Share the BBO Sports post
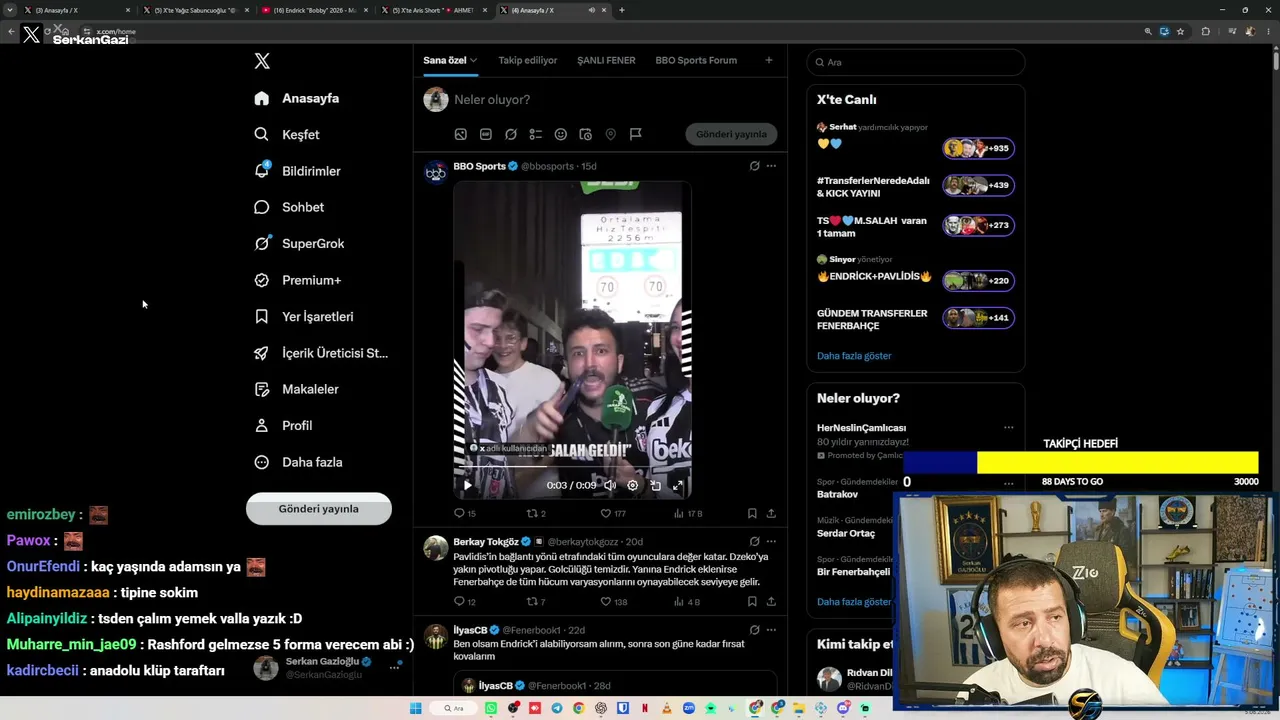The height and width of the screenshot is (720, 1280). (x=771, y=513)
